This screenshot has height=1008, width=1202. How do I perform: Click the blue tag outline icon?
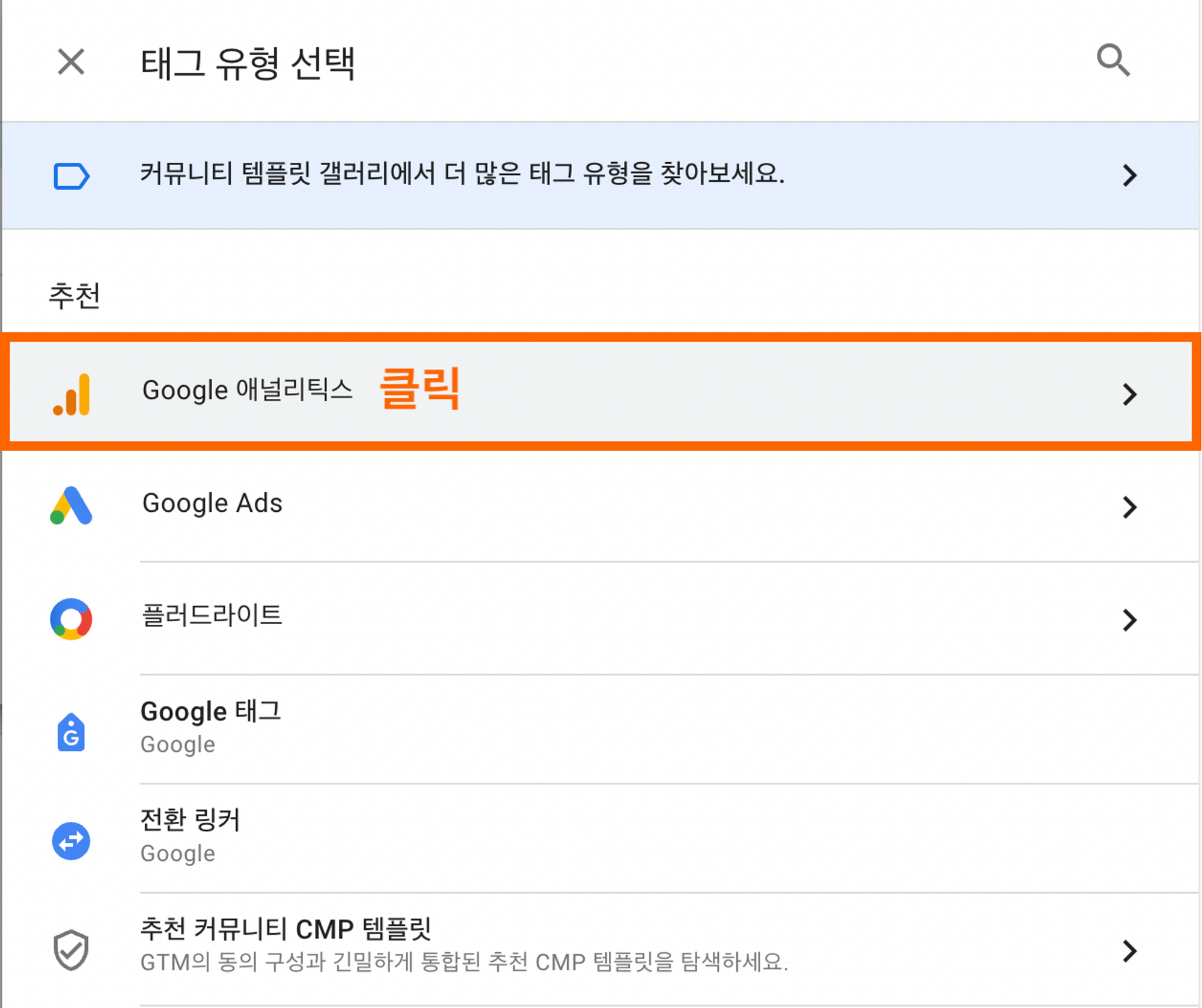pos(72,177)
